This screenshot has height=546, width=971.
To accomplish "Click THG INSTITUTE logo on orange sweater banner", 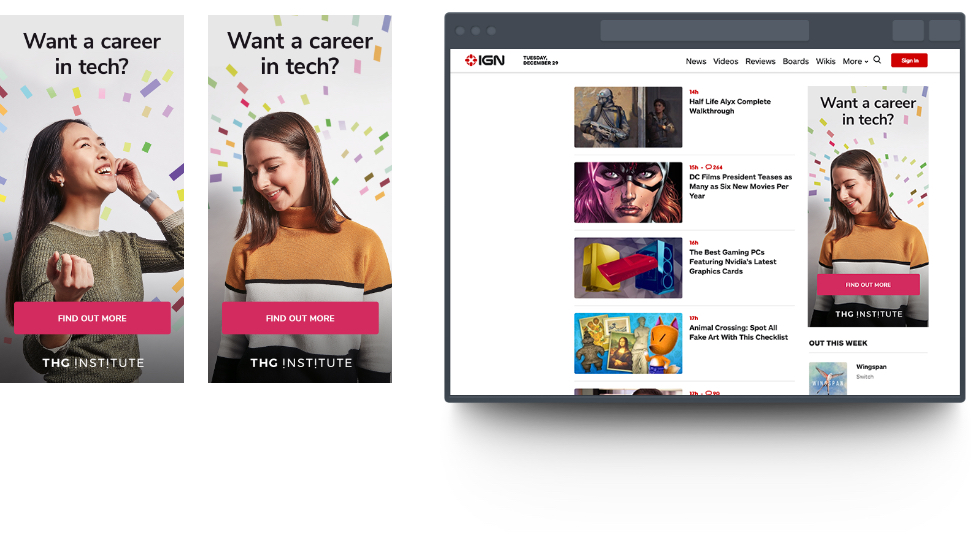I will point(301,363).
